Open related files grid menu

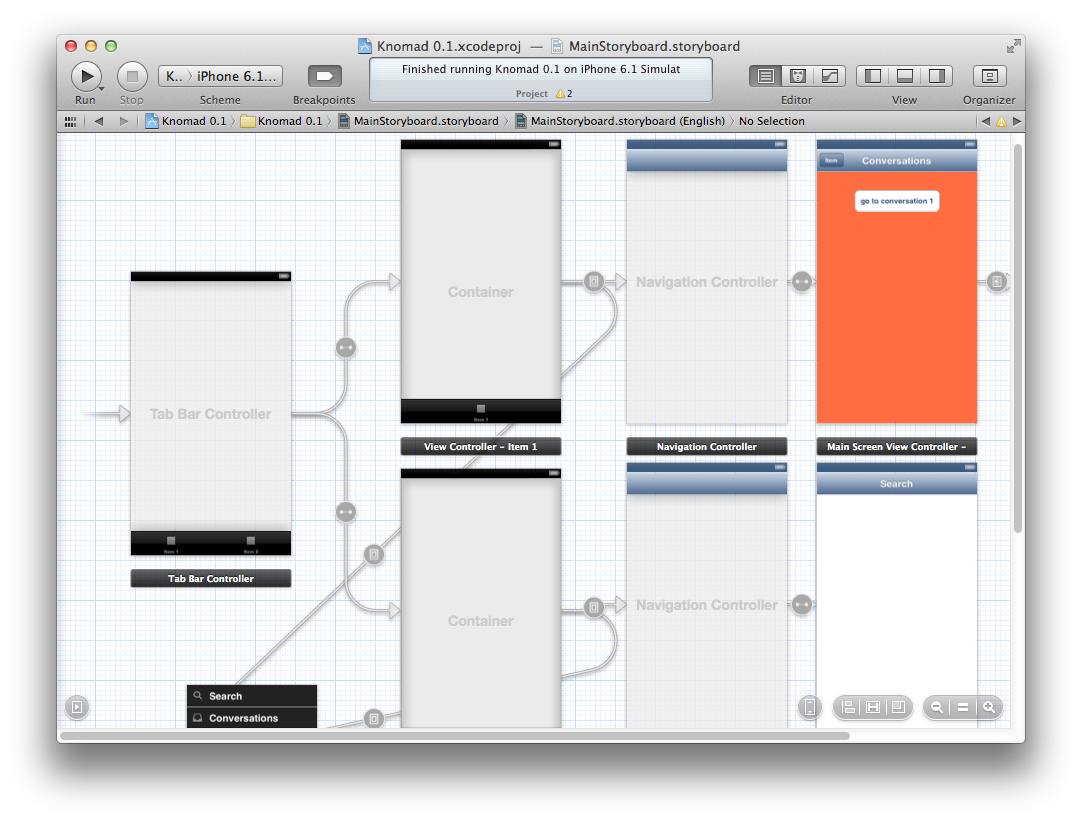pos(70,121)
